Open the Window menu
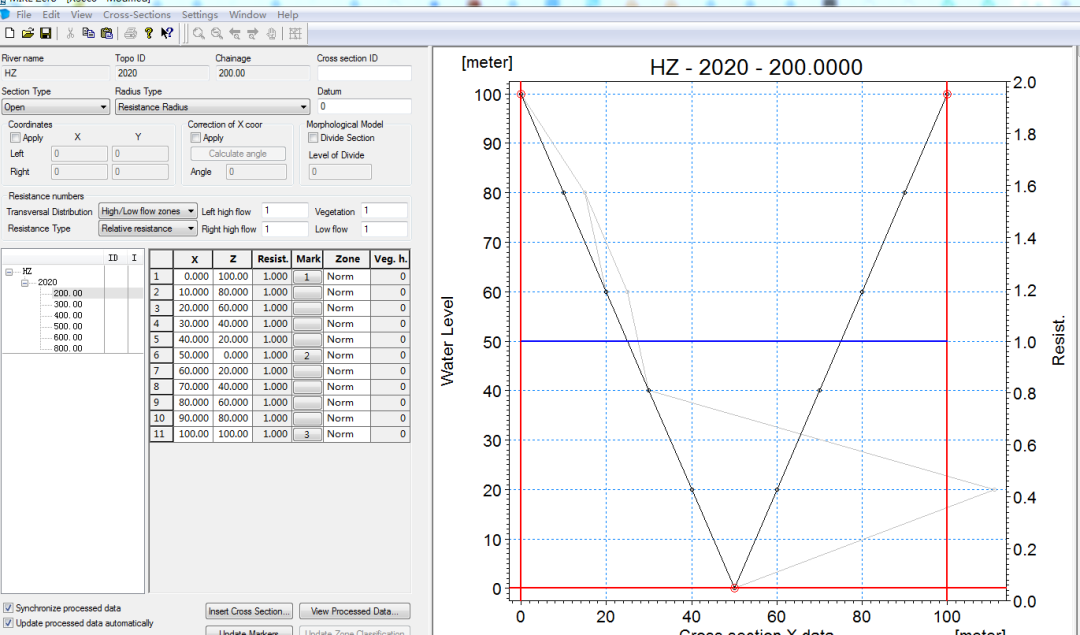This screenshot has height=635, width=1080. pos(247,14)
